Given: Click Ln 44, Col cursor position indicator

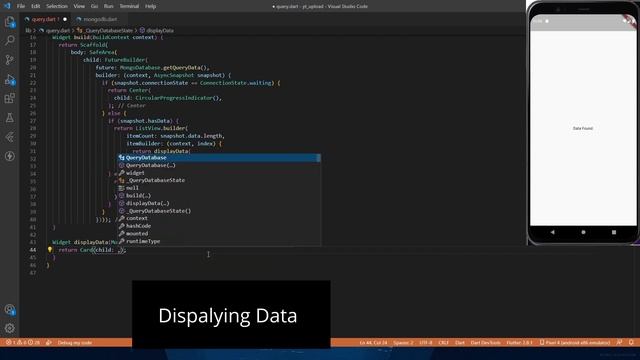Looking at the screenshot, I should click(373, 342).
